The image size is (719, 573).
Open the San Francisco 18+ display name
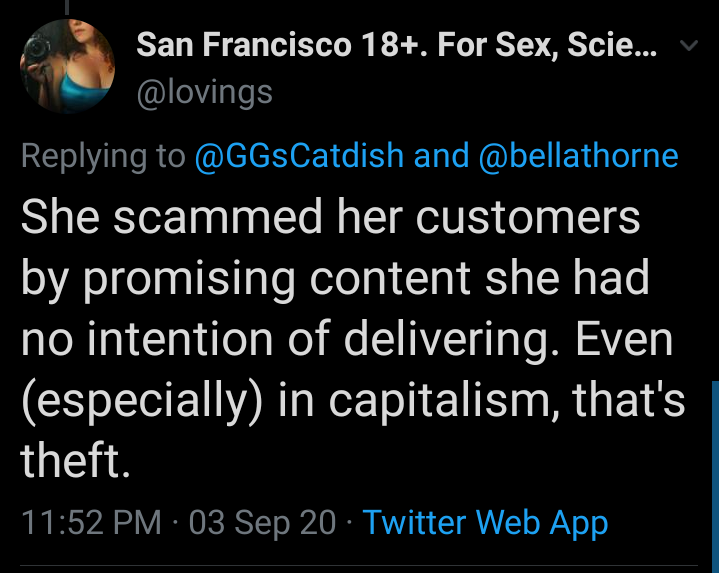tap(397, 45)
